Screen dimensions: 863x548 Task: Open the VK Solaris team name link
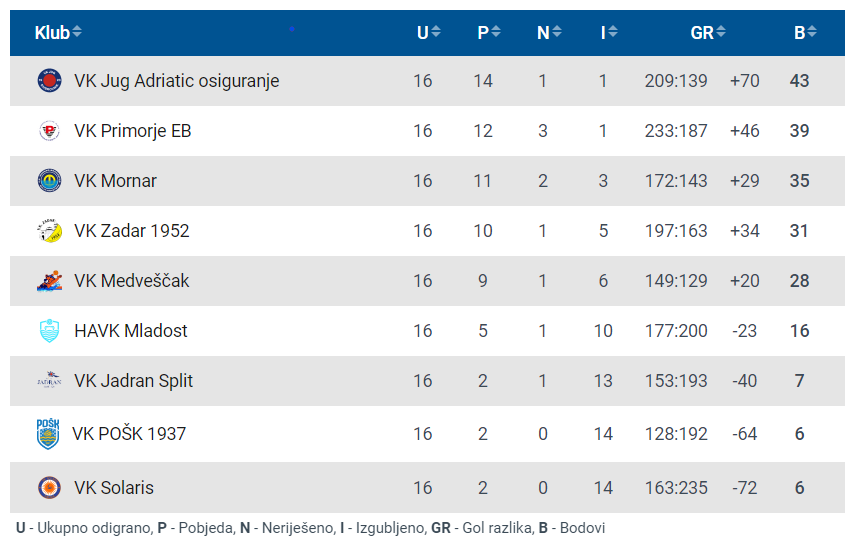[113, 488]
